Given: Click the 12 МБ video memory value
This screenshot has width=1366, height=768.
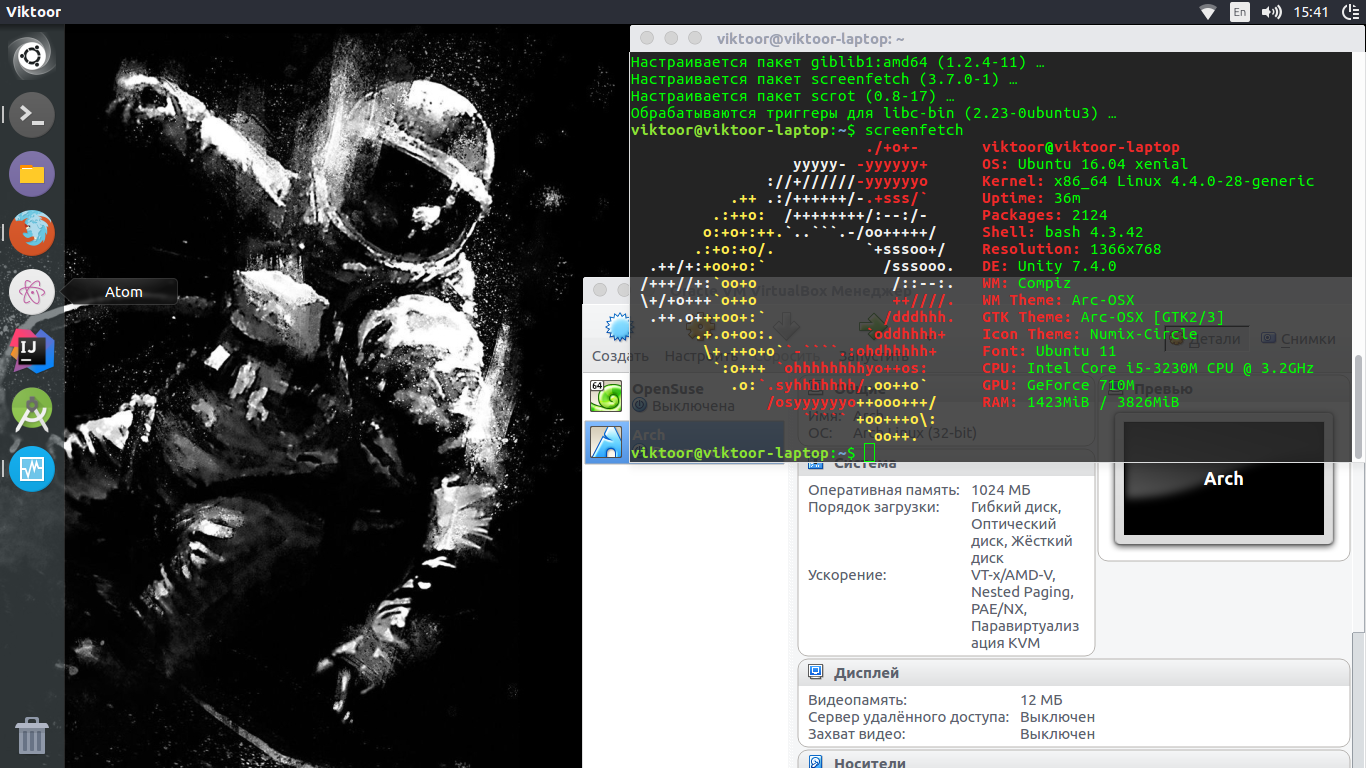Looking at the screenshot, I should point(1041,700).
